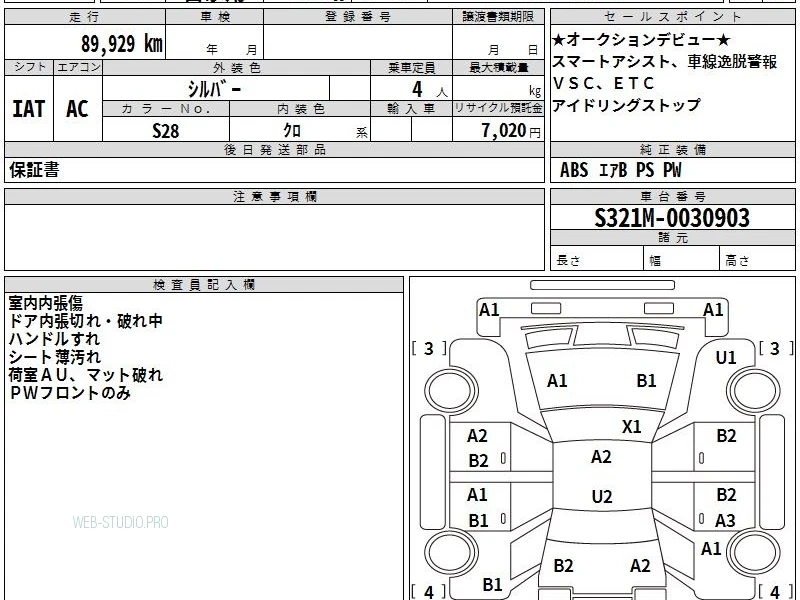Select chassis number S321M-0030903
800x600 pixels.
672,218
